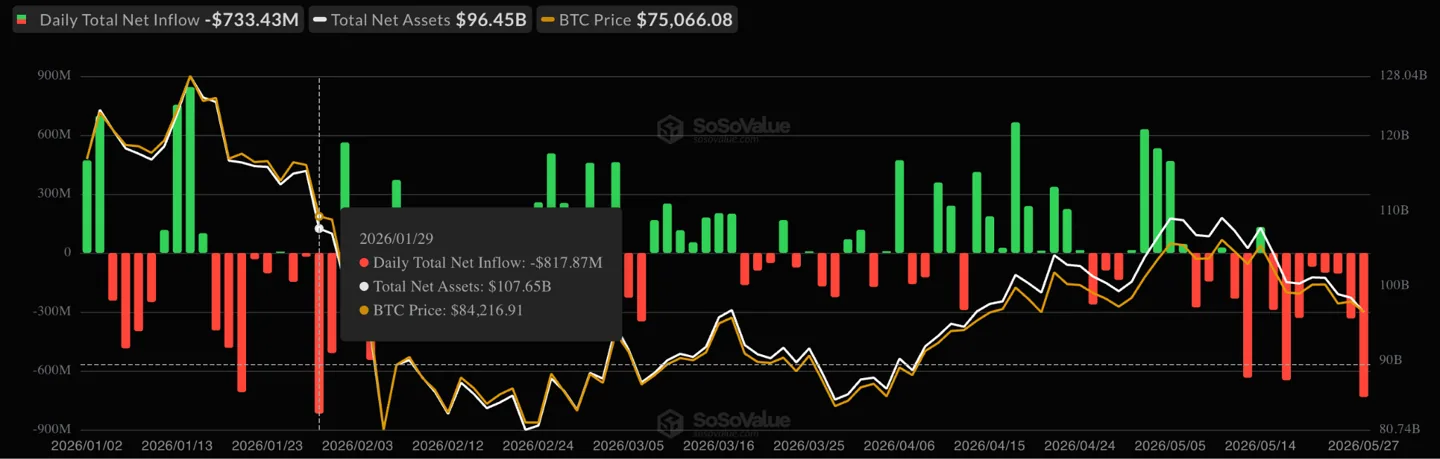Click the 128.04B right axis label
This screenshot has height=459, width=1440.
[x=1401, y=76]
